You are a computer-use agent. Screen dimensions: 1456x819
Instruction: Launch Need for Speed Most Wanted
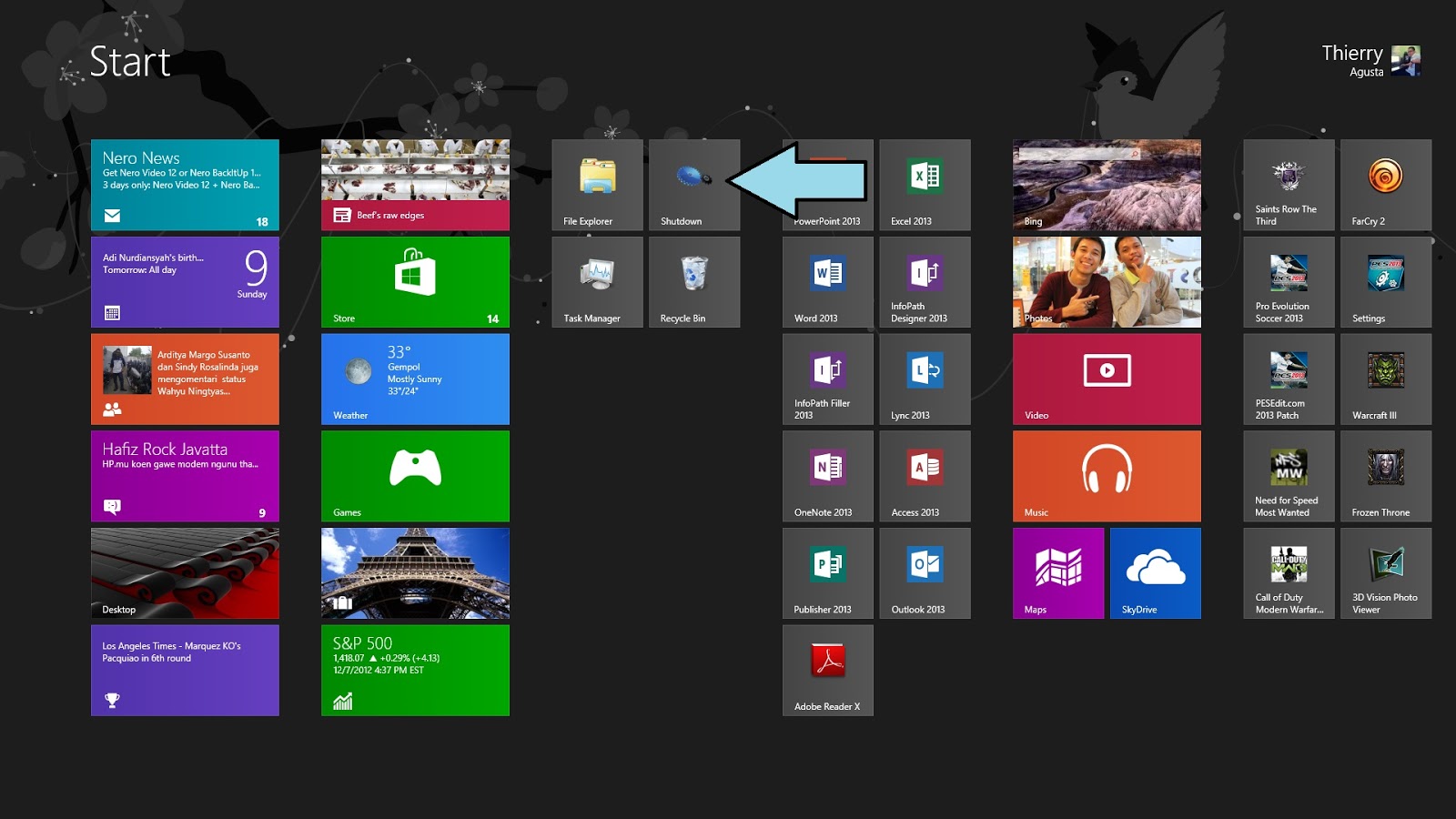point(1289,476)
